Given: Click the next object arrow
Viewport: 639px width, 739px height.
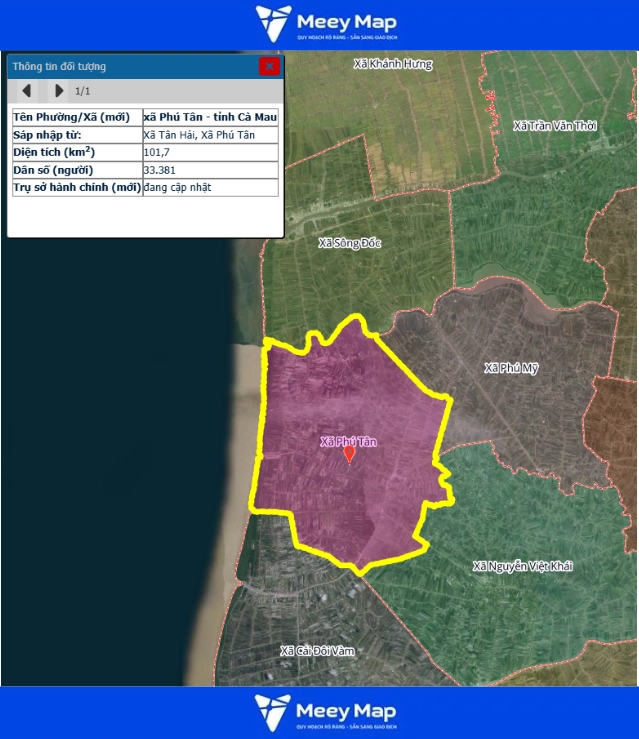Looking at the screenshot, I should [x=59, y=91].
